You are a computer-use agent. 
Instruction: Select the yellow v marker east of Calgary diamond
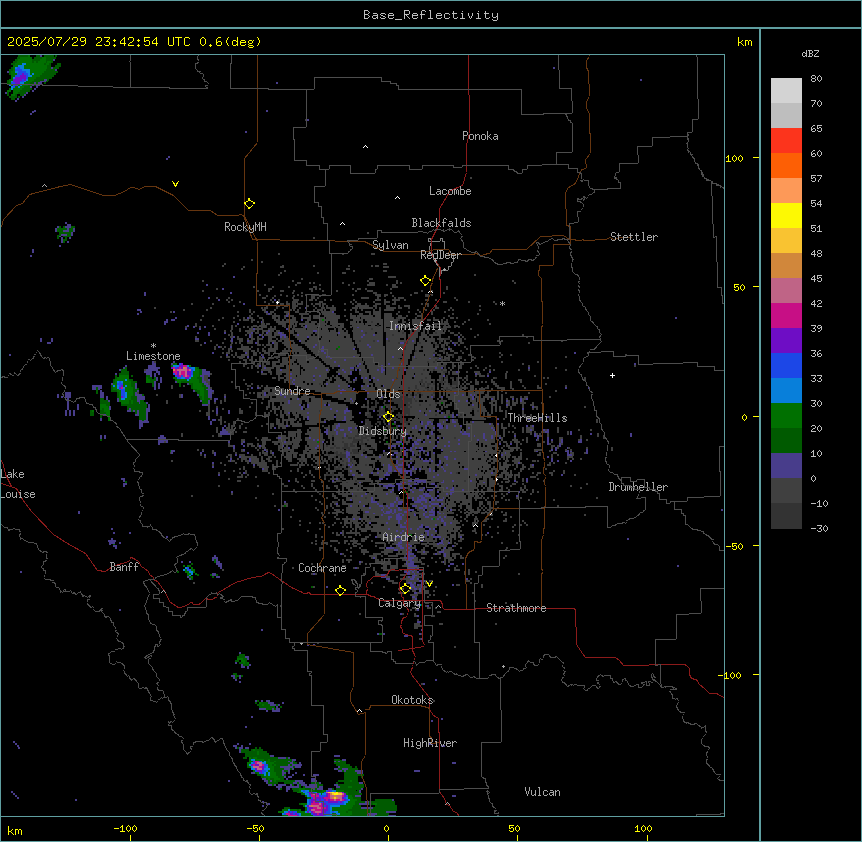click(x=429, y=584)
